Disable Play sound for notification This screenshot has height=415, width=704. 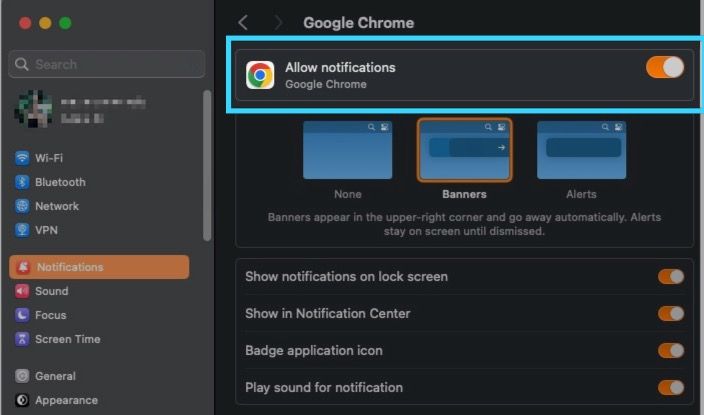tap(671, 387)
